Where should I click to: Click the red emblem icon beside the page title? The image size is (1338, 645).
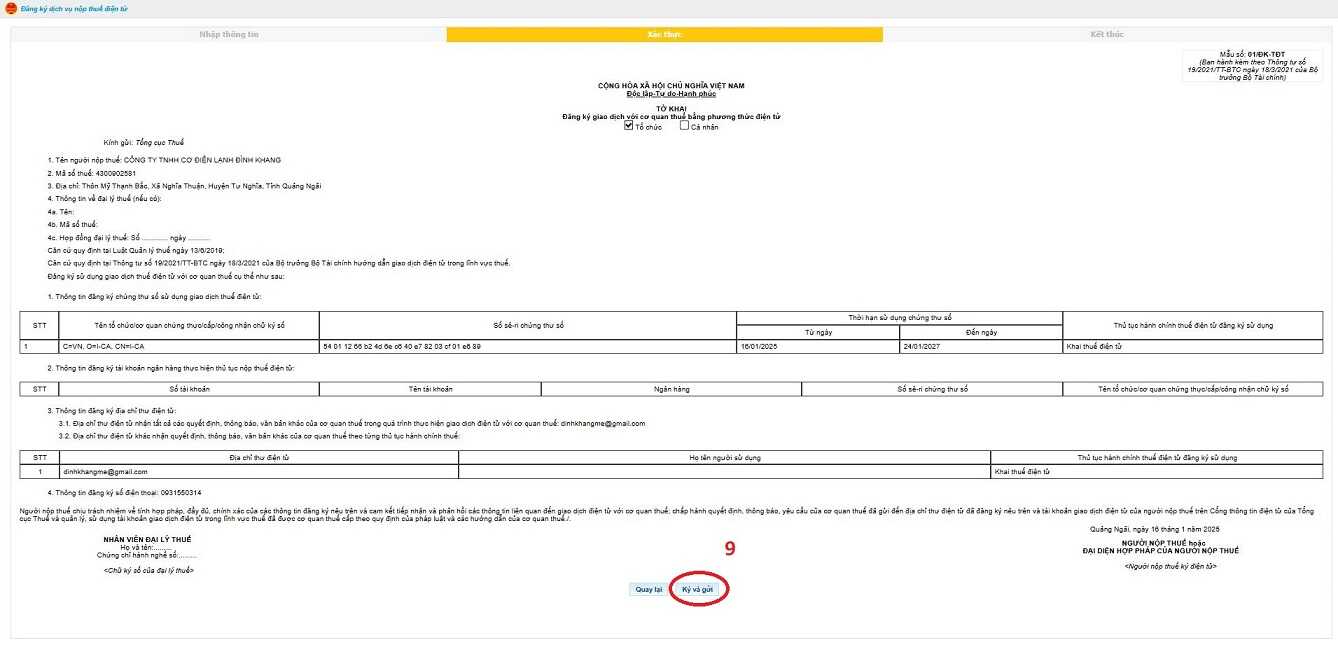tap(11, 8)
